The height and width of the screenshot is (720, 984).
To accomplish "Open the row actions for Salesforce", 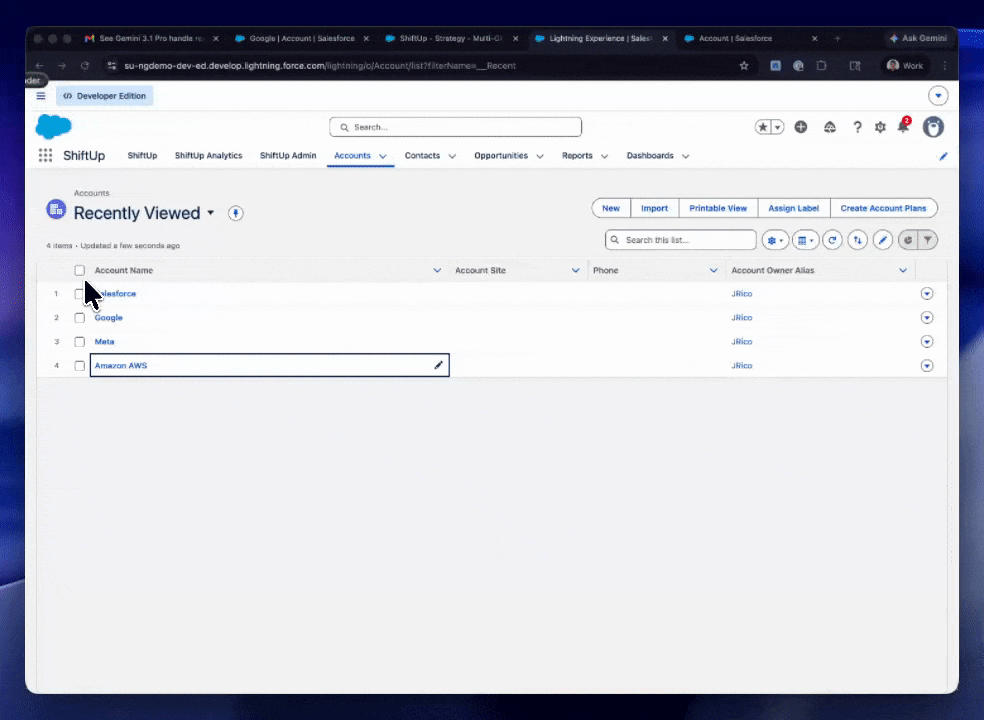I will click(x=927, y=294).
